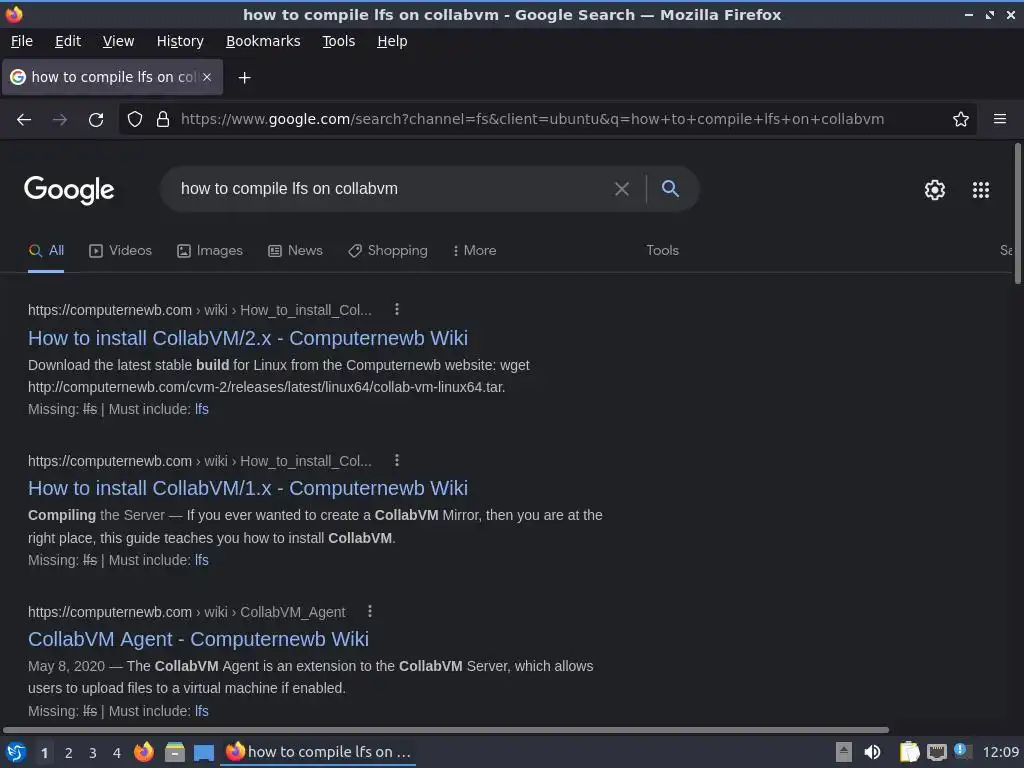Open the LXQt start menu icon

16,752
